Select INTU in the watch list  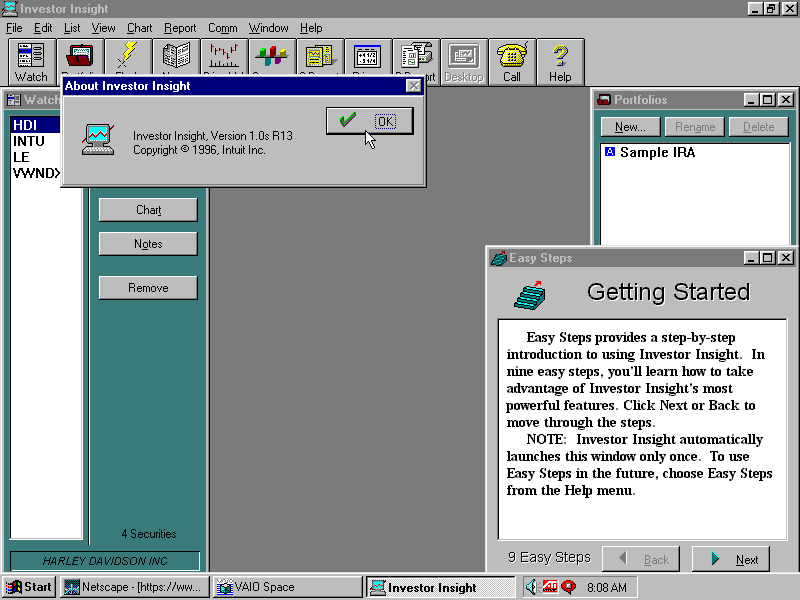click(x=28, y=141)
